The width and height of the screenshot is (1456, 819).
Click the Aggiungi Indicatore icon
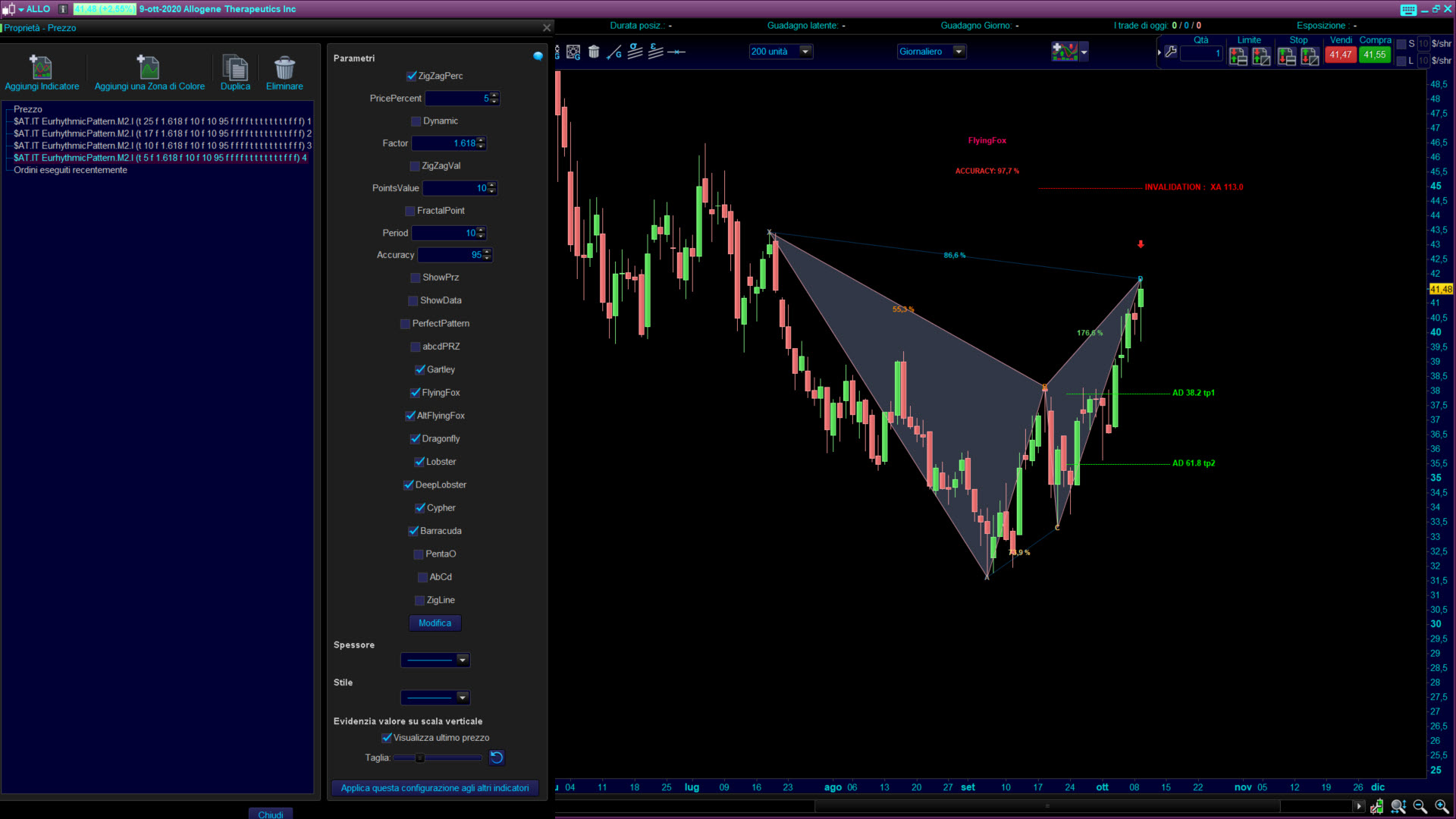point(41,67)
